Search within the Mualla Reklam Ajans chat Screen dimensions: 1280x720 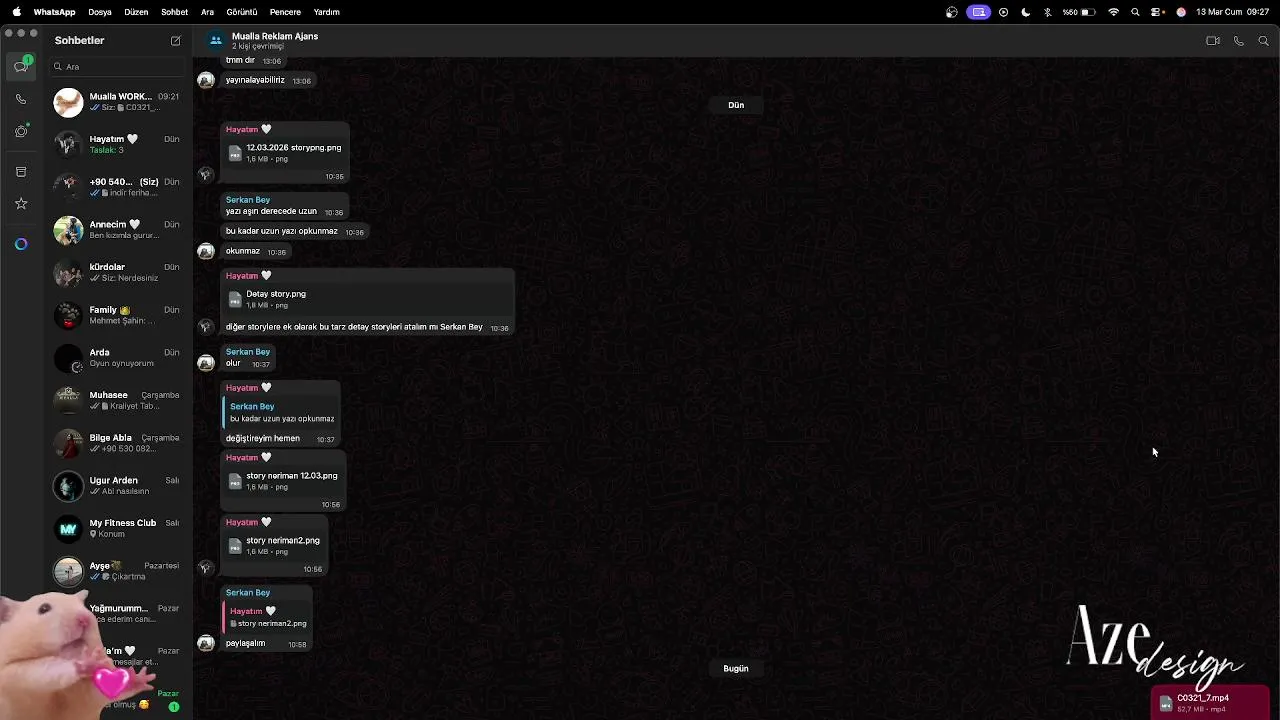(1264, 41)
